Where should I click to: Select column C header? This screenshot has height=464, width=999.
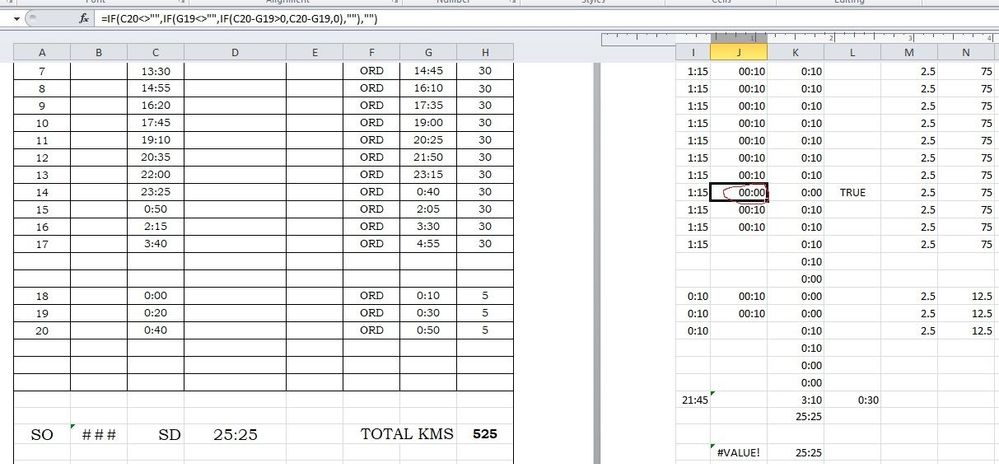click(x=155, y=53)
